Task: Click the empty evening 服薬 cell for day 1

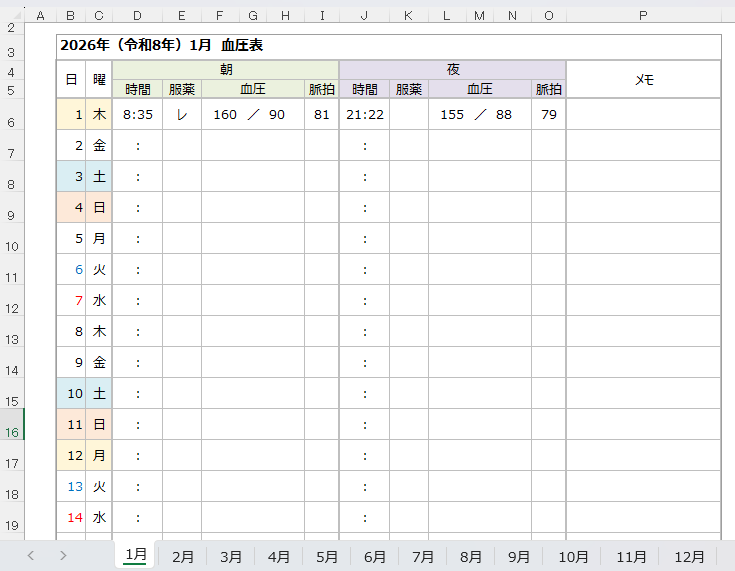Action: pyautogui.click(x=409, y=115)
